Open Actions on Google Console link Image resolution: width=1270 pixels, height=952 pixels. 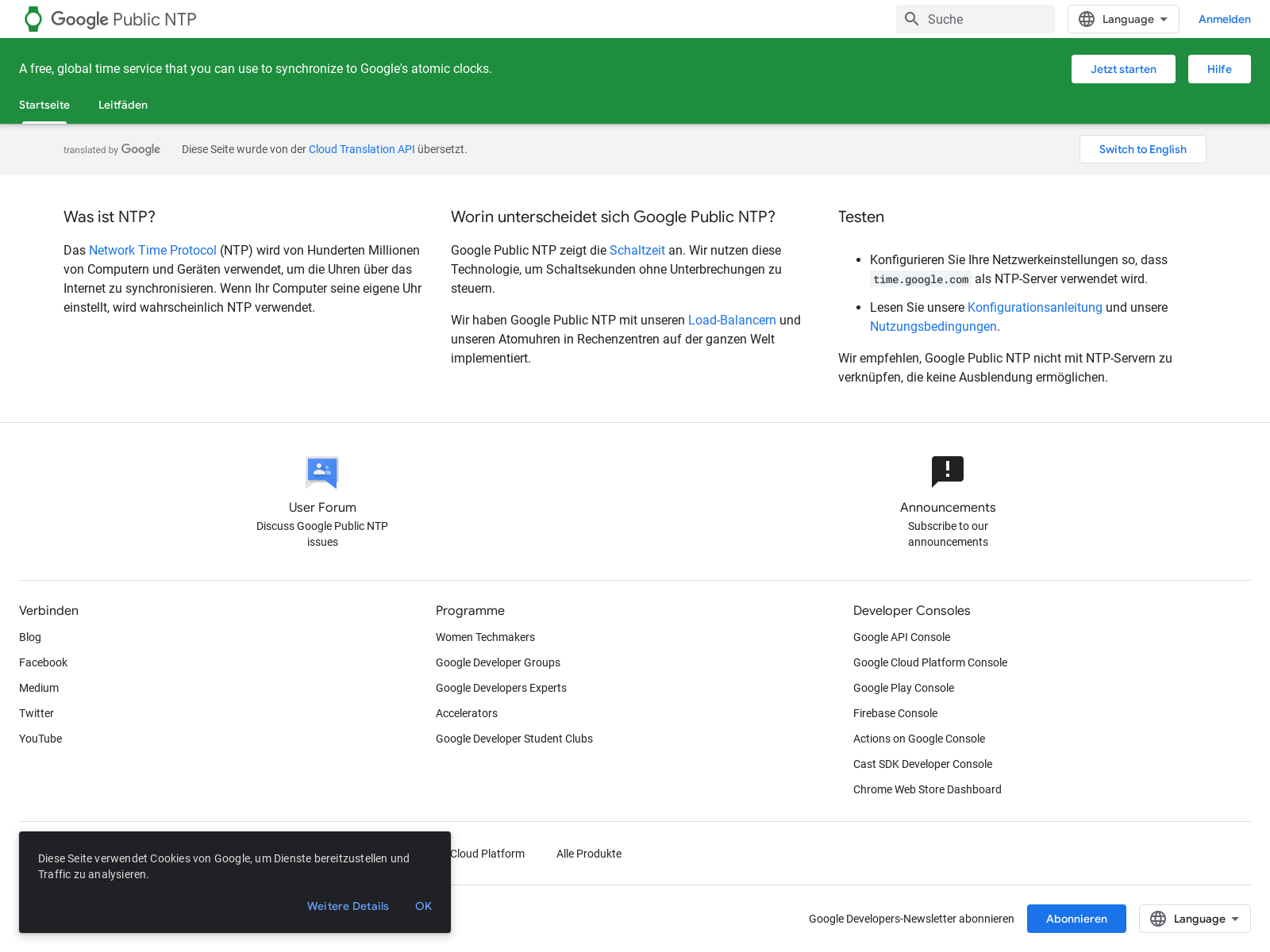coord(919,739)
